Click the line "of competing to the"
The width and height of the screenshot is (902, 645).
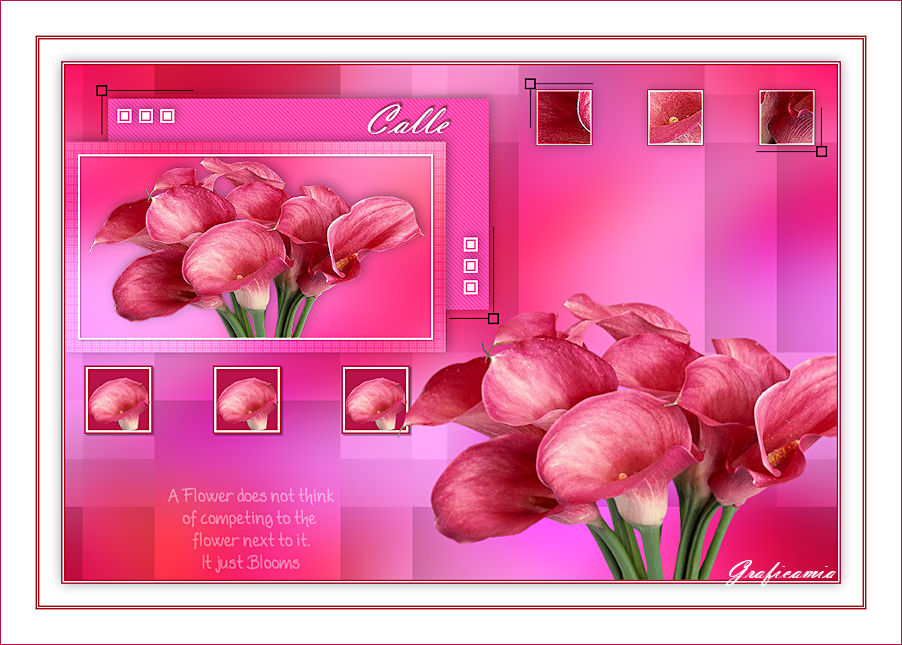pos(249,518)
